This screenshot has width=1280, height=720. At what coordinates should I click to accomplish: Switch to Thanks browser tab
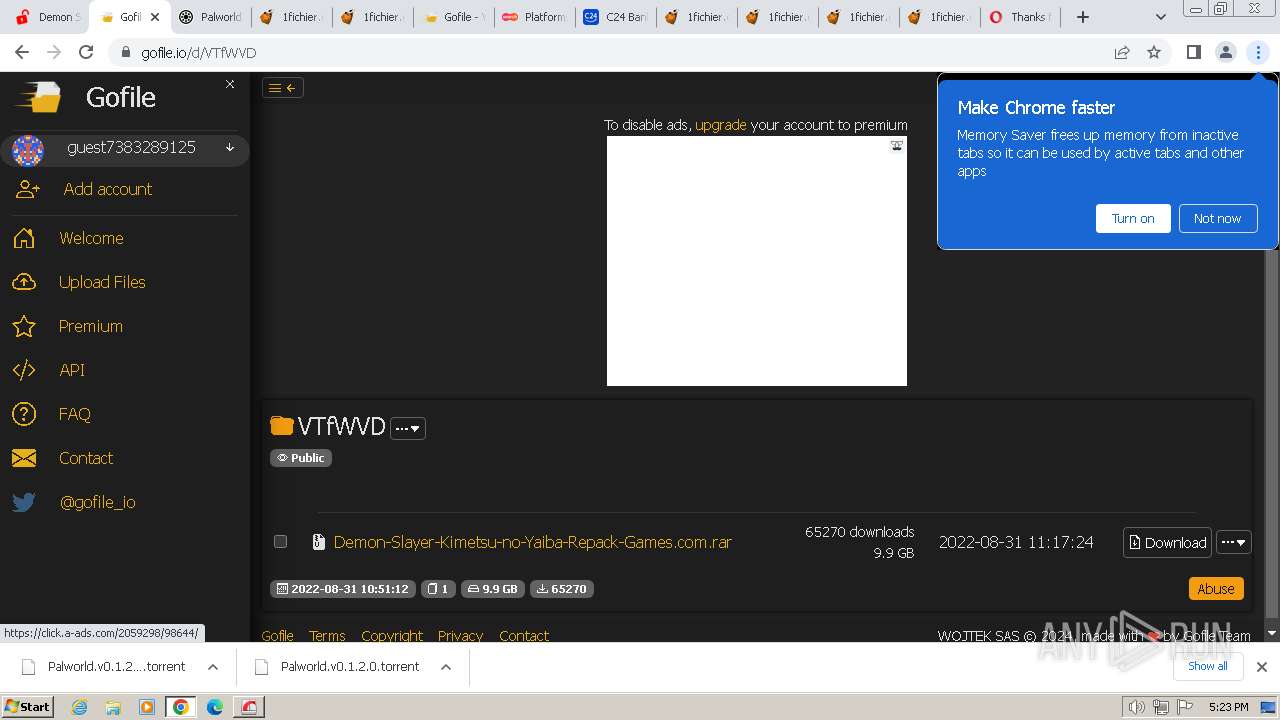click(1020, 17)
